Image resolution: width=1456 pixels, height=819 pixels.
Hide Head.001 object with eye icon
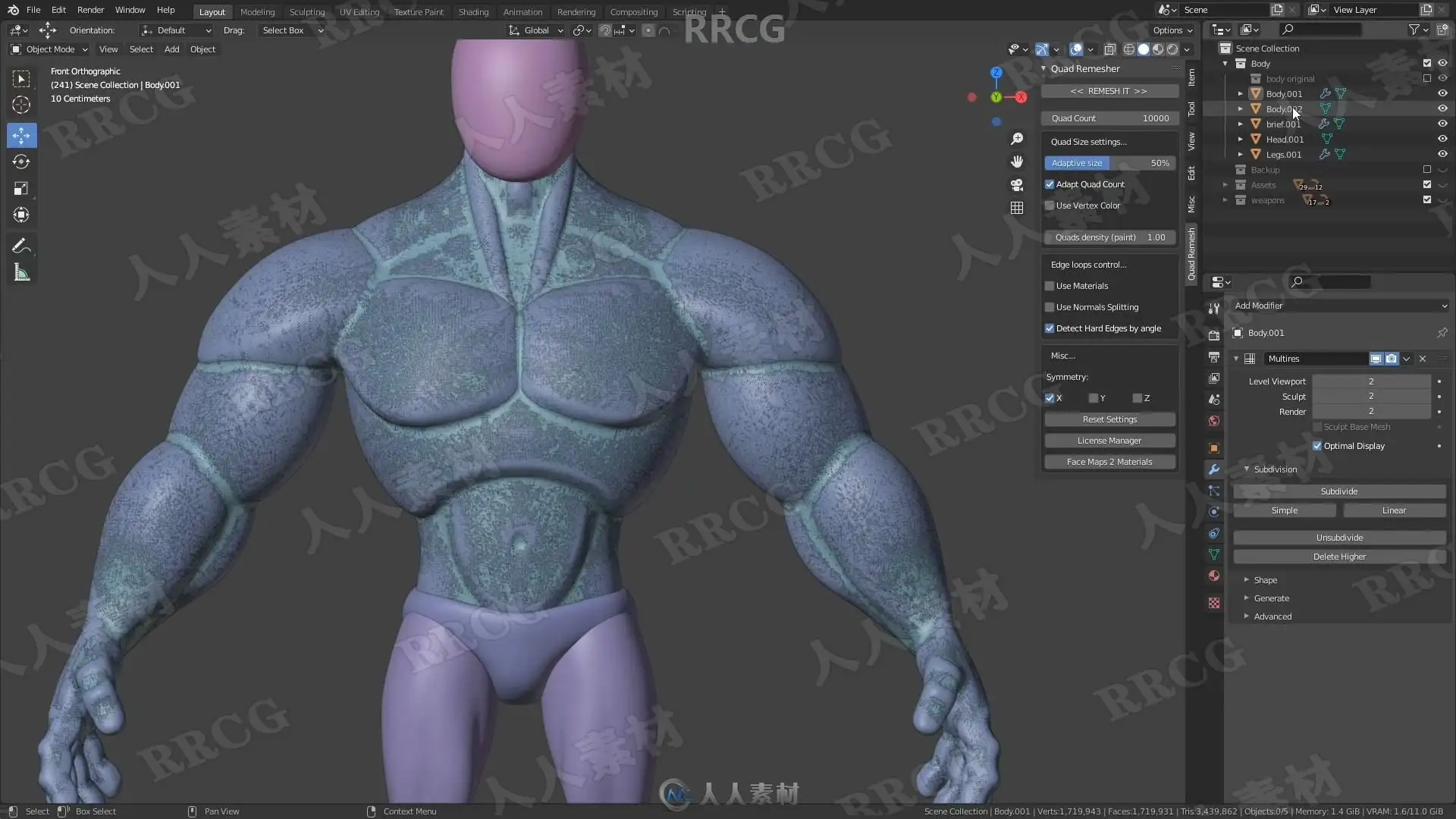point(1442,139)
